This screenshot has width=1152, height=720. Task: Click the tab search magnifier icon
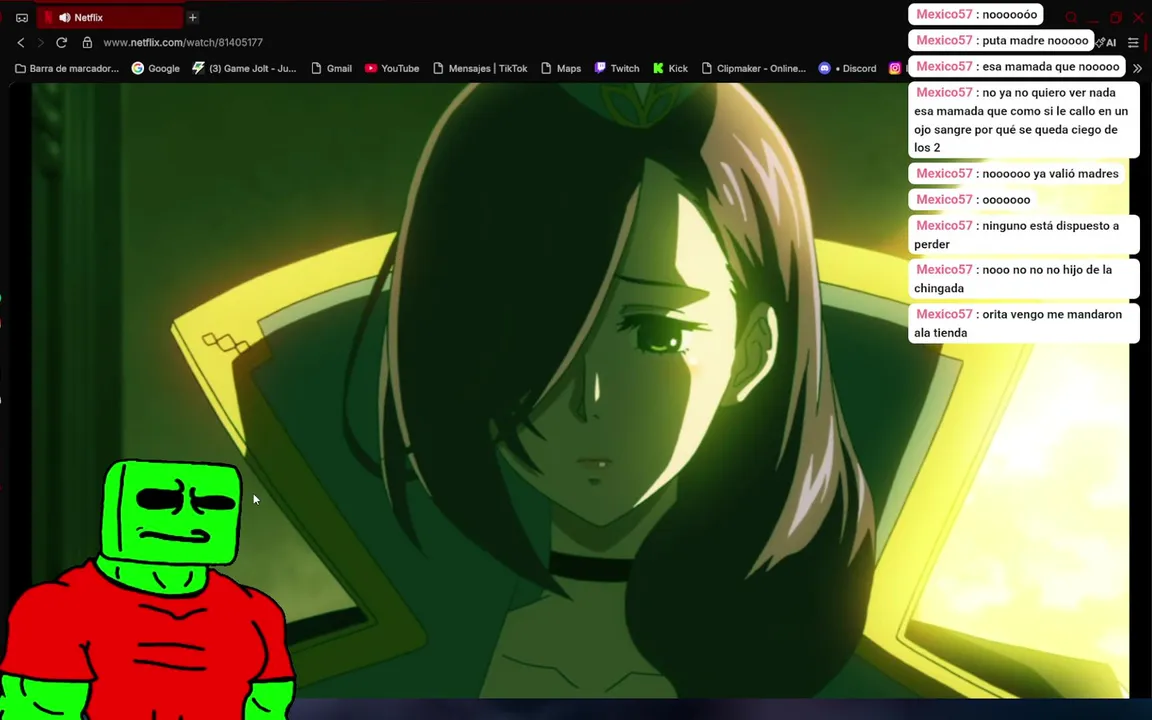(1071, 17)
